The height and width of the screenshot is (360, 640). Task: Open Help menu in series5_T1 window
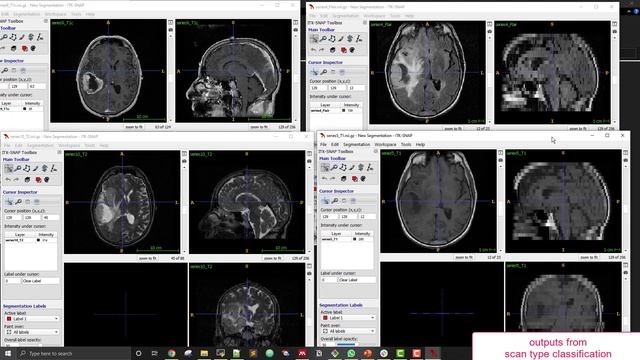point(420,144)
